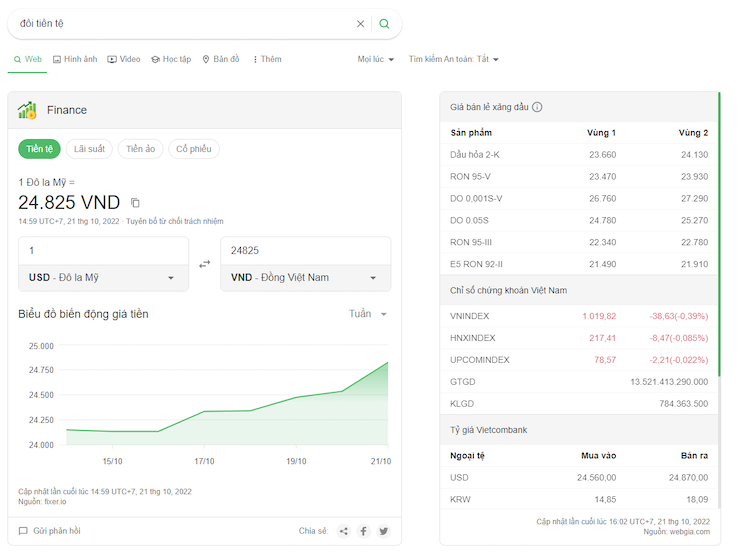Copy the 24.825 VND value icon
The height and width of the screenshot is (555, 740).
[136, 203]
